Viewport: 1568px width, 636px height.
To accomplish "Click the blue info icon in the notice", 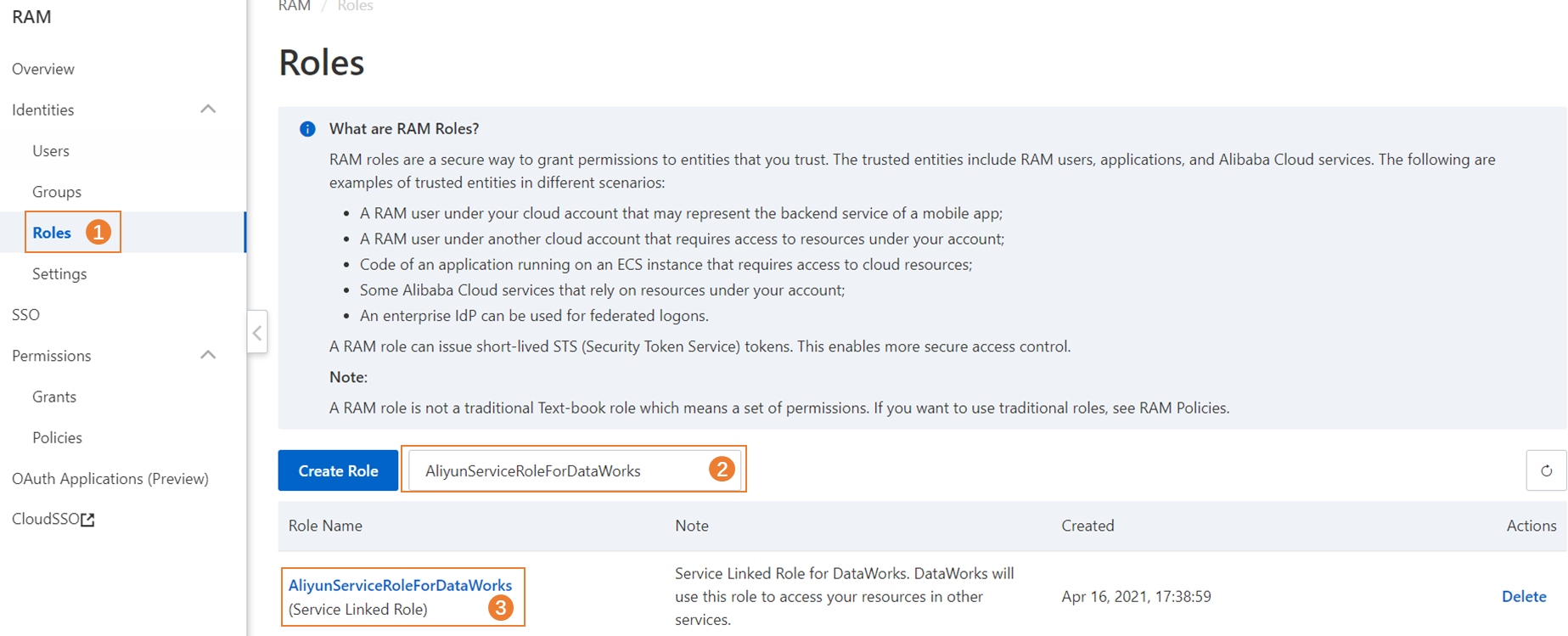I will (x=307, y=129).
